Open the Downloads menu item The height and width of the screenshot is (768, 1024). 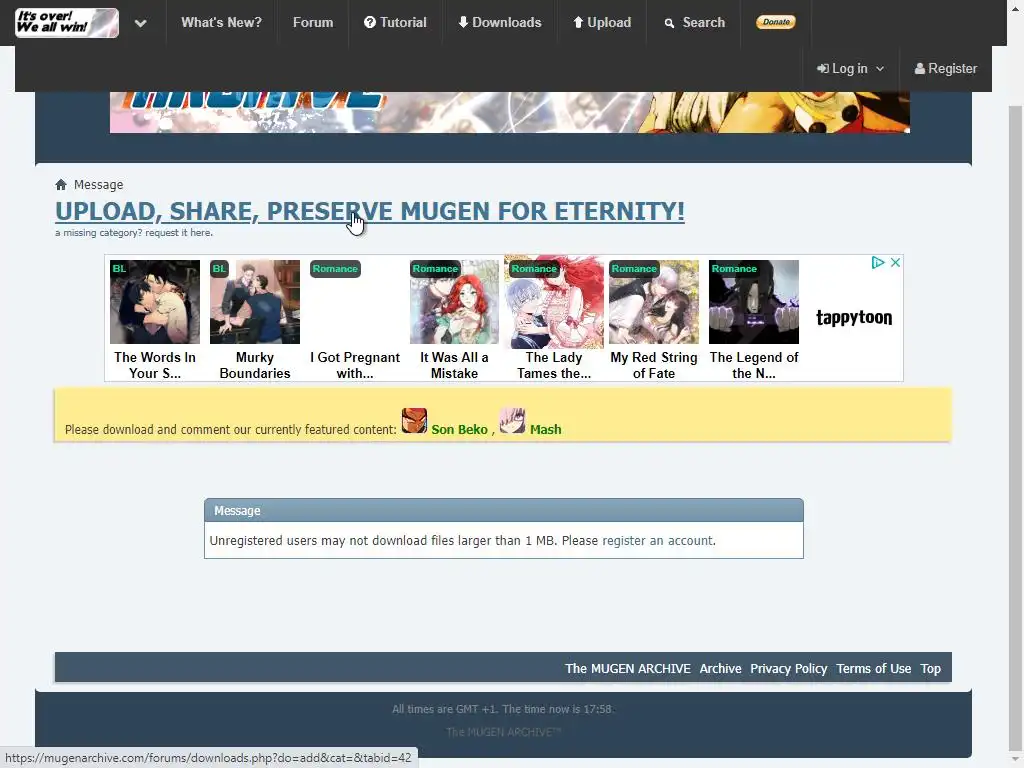pos(500,22)
